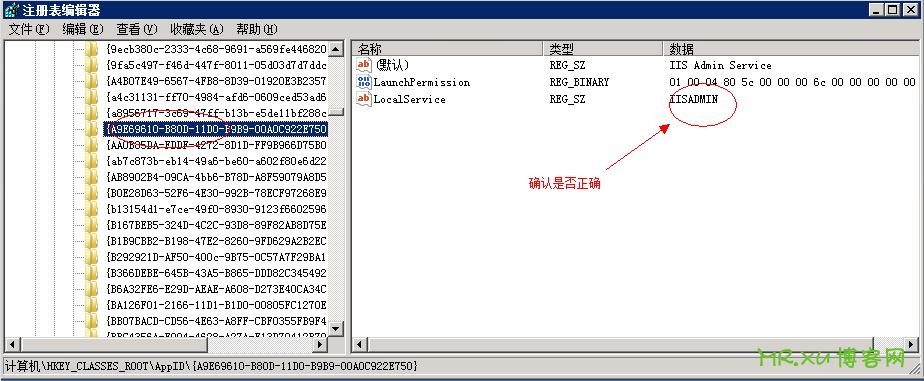Select the LocalService value name
Viewport: 924px width, 381px height.
point(410,100)
